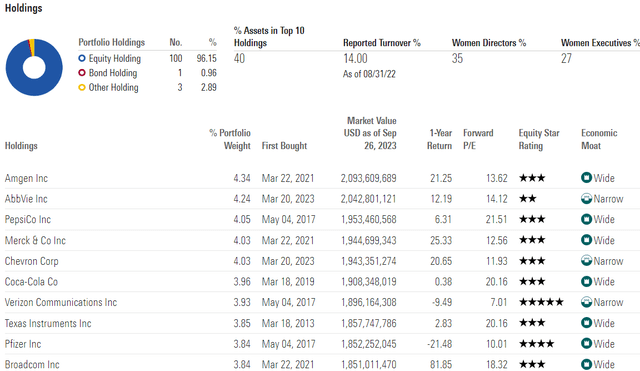Open the PepsiCo Inc holding link
This screenshot has height=371, width=640.
pos(28,220)
